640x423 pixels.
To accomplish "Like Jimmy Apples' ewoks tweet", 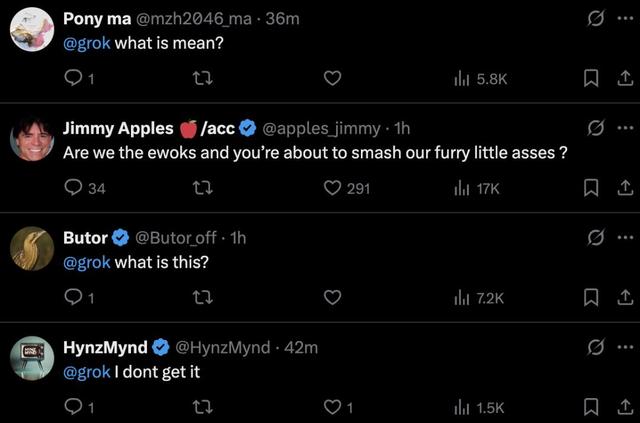I will [333, 188].
